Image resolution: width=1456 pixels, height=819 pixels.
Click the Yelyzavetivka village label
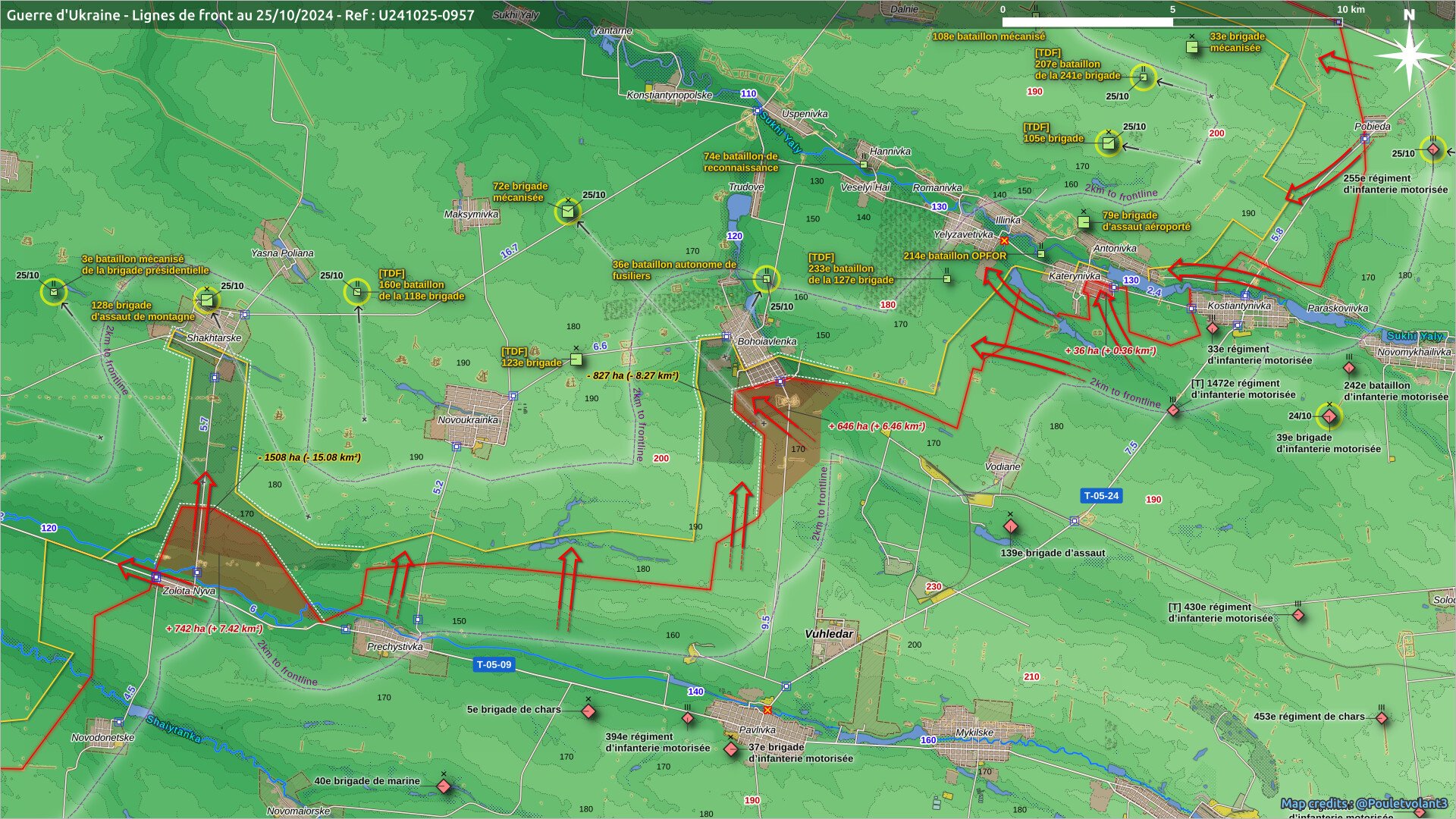963,235
